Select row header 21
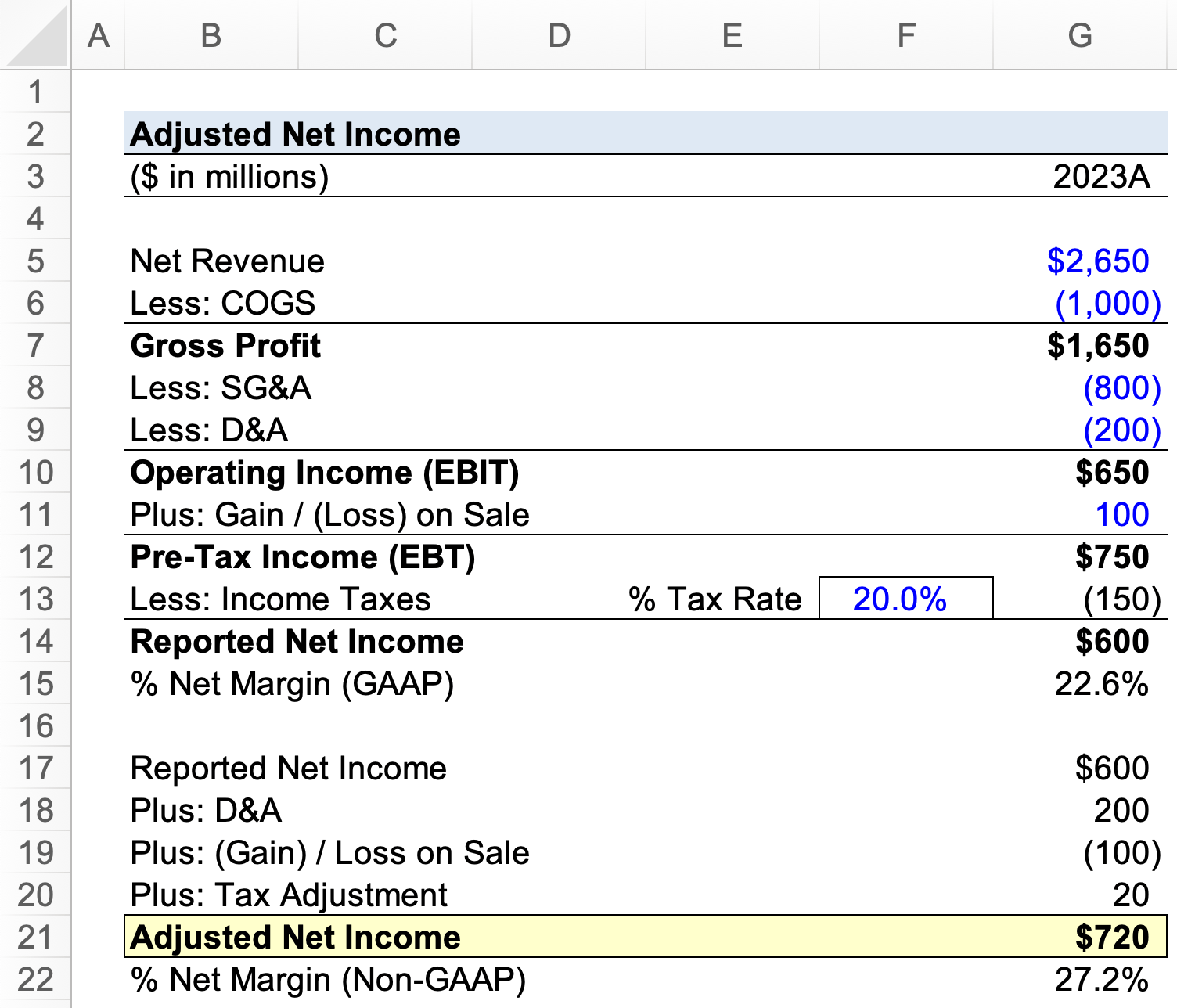Viewport: 1177px width, 1008px height. pos(35,937)
